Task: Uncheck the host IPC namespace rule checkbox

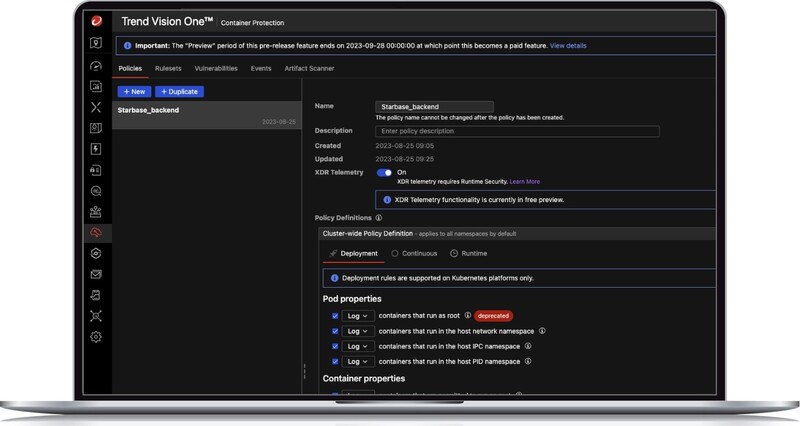Action: coord(335,346)
